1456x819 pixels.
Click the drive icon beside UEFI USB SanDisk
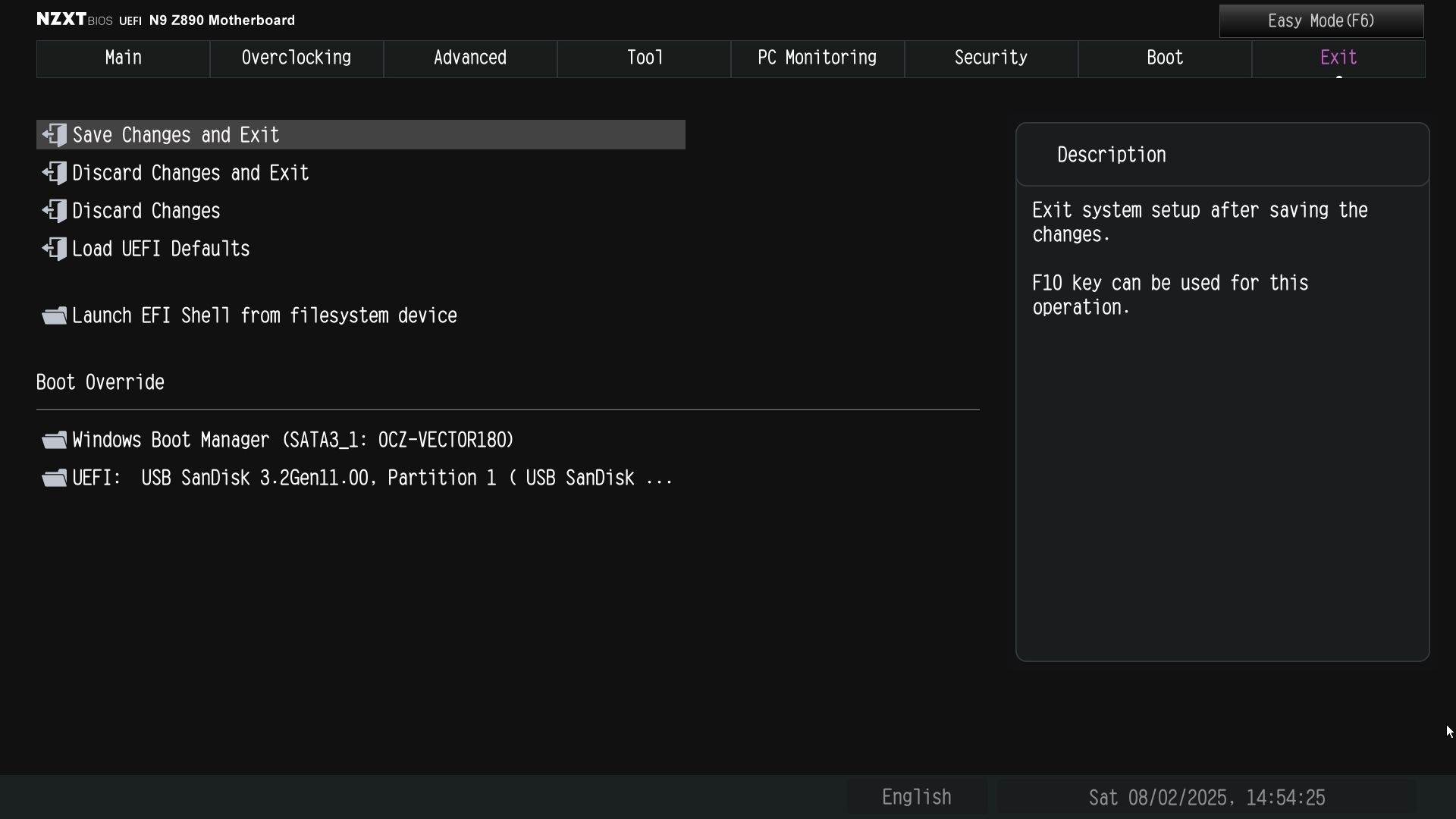(55, 478)
